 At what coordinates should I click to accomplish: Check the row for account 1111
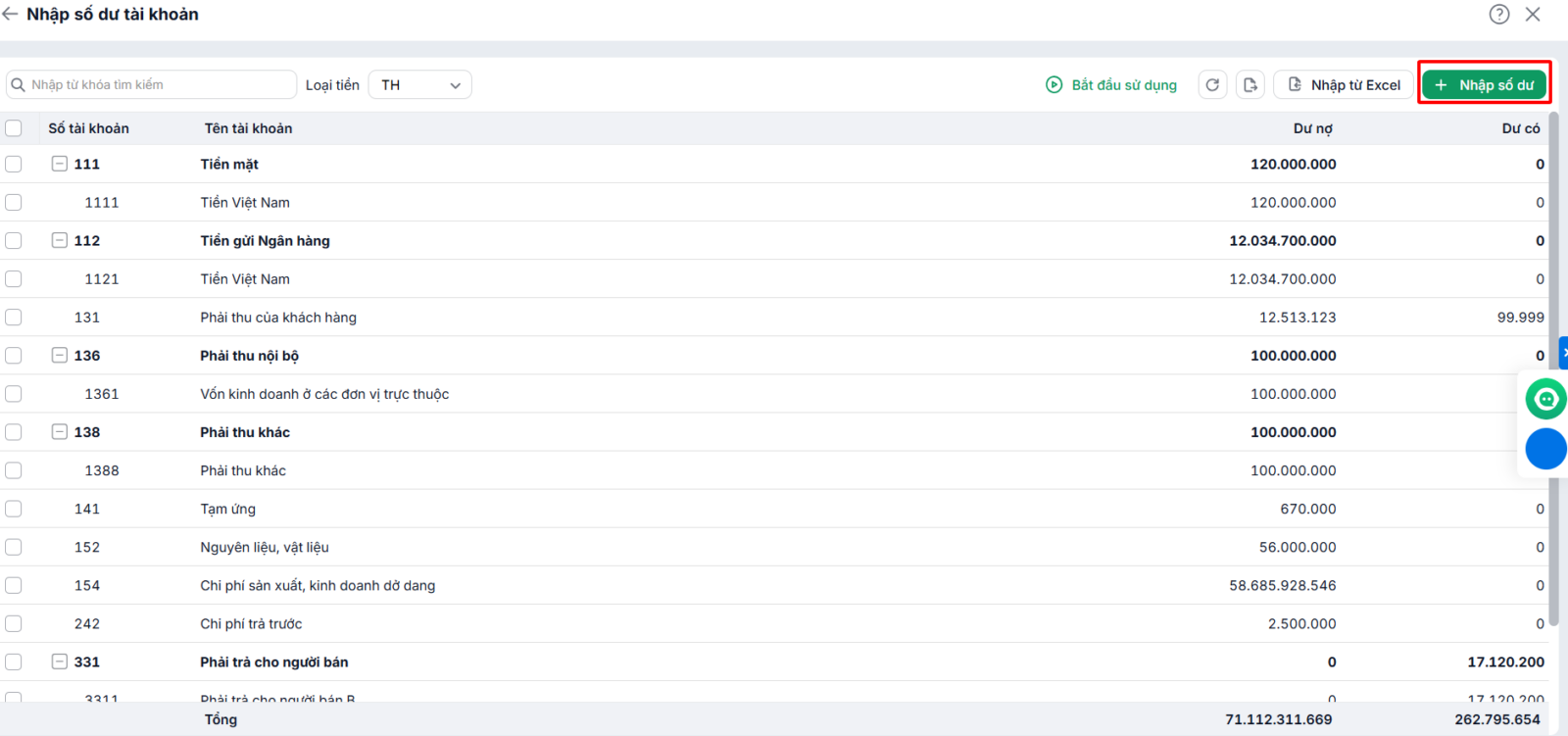pos(14,202)
